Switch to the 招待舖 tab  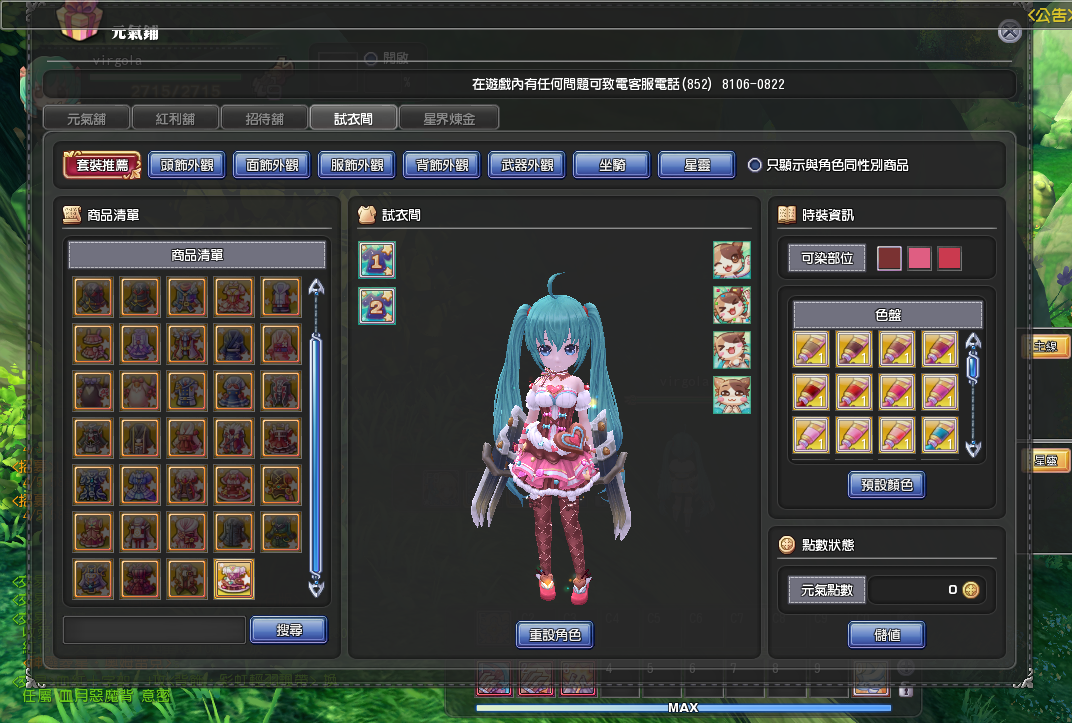(x=265, y=118)
